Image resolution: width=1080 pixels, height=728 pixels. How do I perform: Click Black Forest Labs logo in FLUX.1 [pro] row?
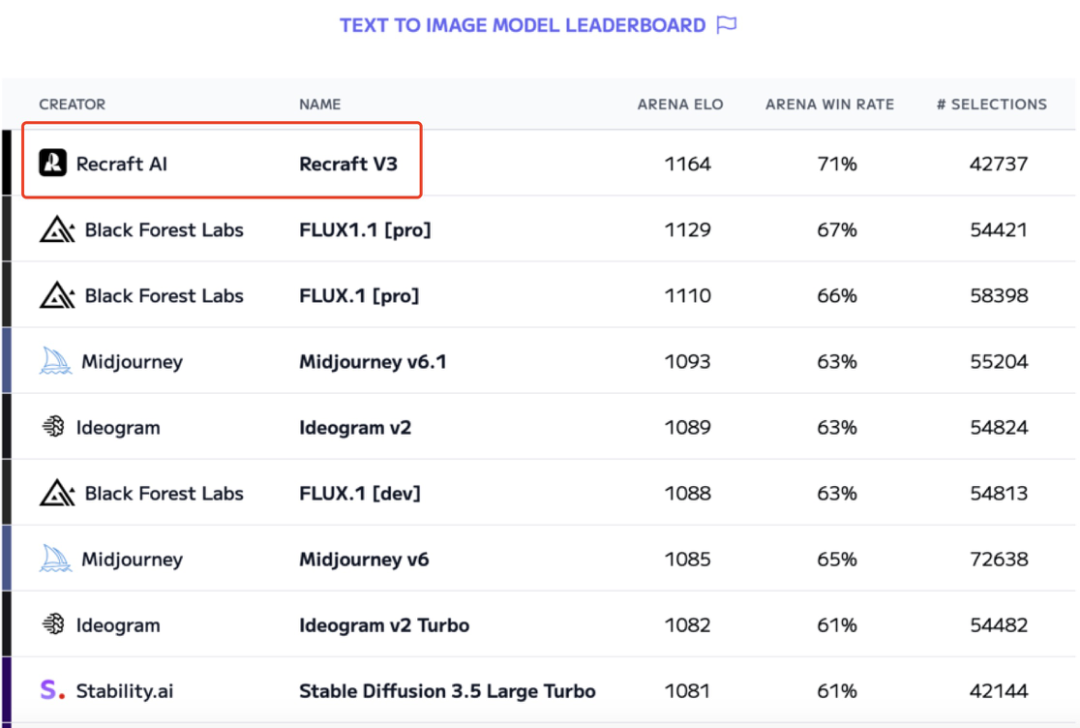[x=57, y=295]
